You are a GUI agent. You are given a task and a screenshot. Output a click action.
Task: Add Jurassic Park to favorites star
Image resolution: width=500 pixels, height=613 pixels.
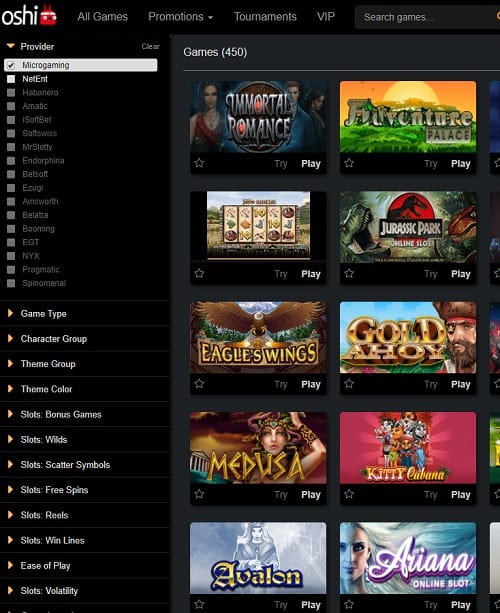pyautogui.click(x=349, y=273)
